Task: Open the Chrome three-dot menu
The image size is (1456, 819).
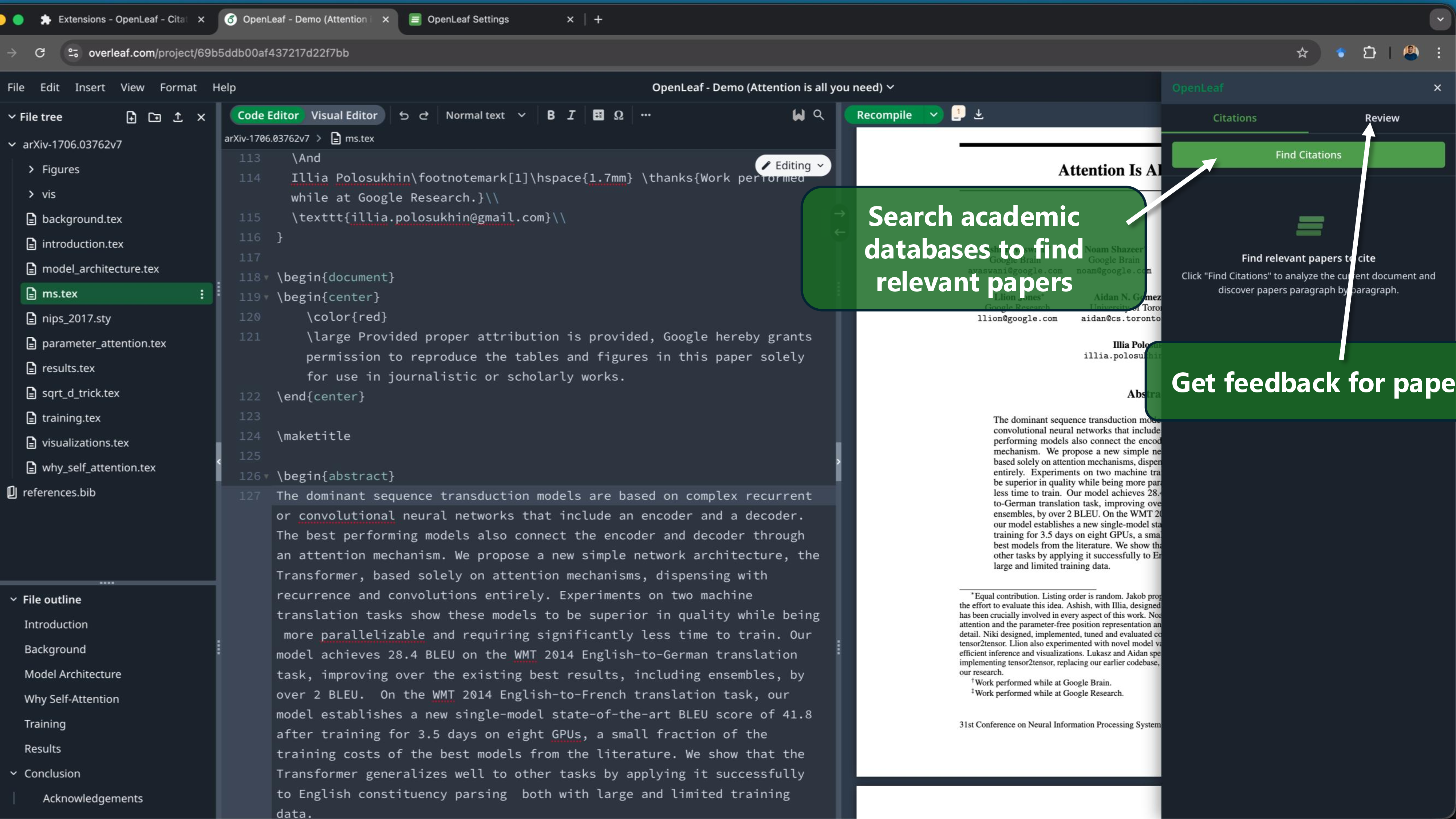Action: 1439,52
